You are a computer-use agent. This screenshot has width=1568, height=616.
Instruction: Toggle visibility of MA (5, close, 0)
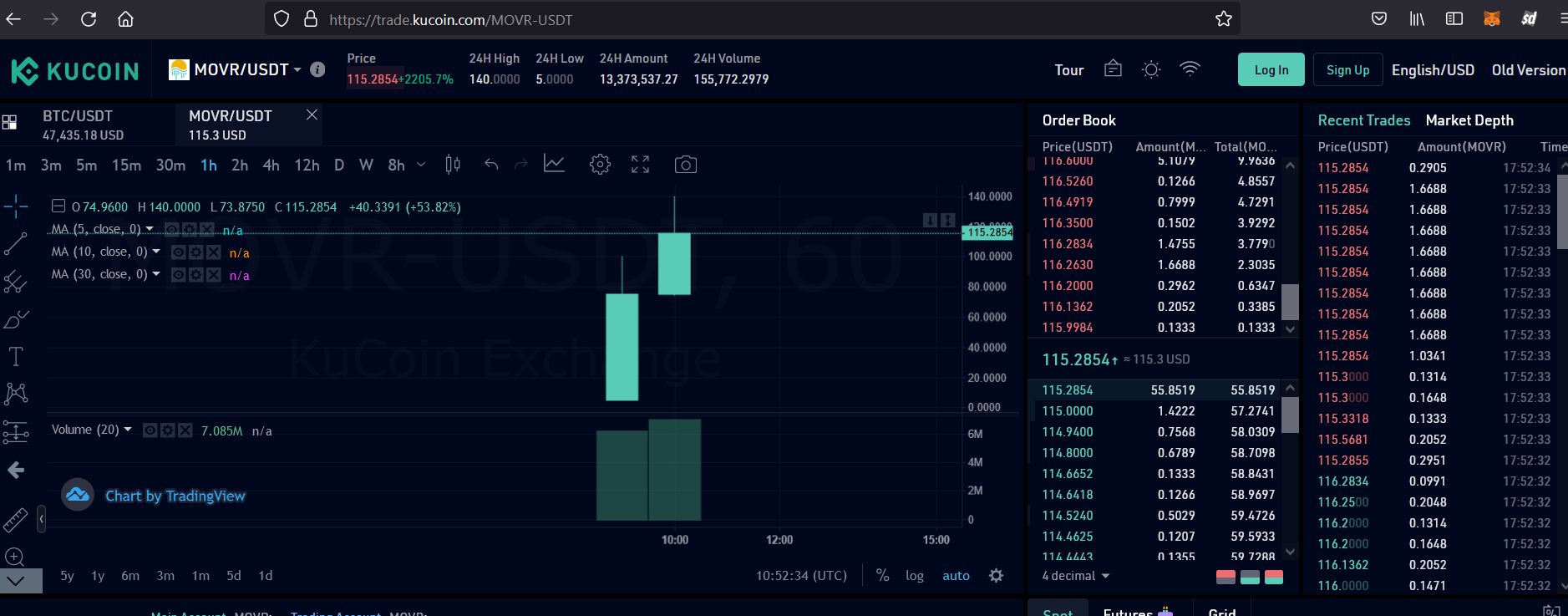pyautogui.click(x=171, y=229)
